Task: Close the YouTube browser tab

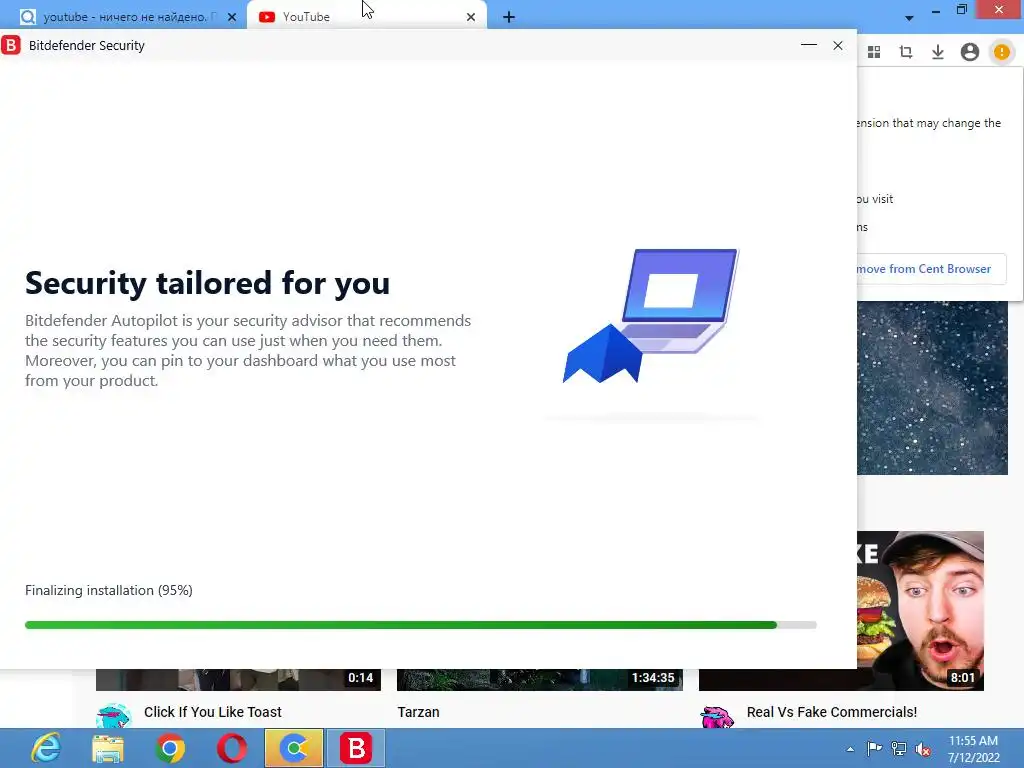Action: tap(471, 17)
